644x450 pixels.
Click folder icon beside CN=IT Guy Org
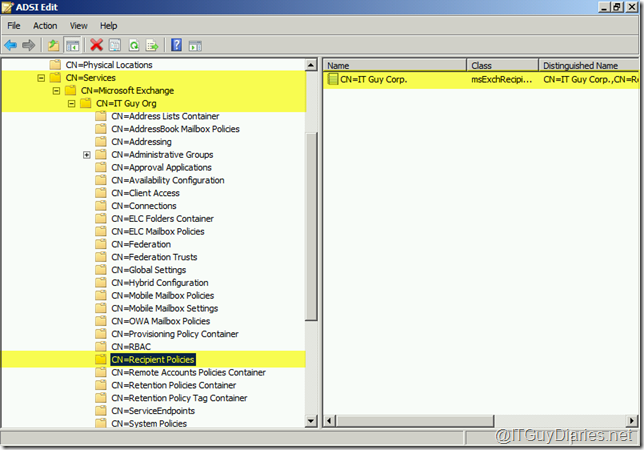pos(85,103)
